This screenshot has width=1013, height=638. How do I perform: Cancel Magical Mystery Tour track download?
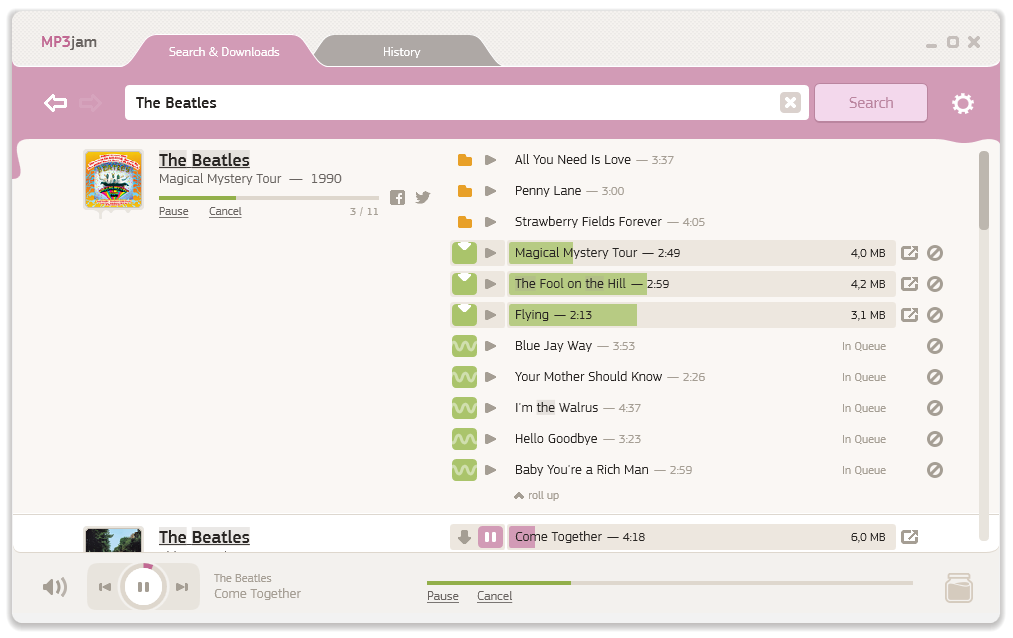pyautogui.click(x=935, y=253)
